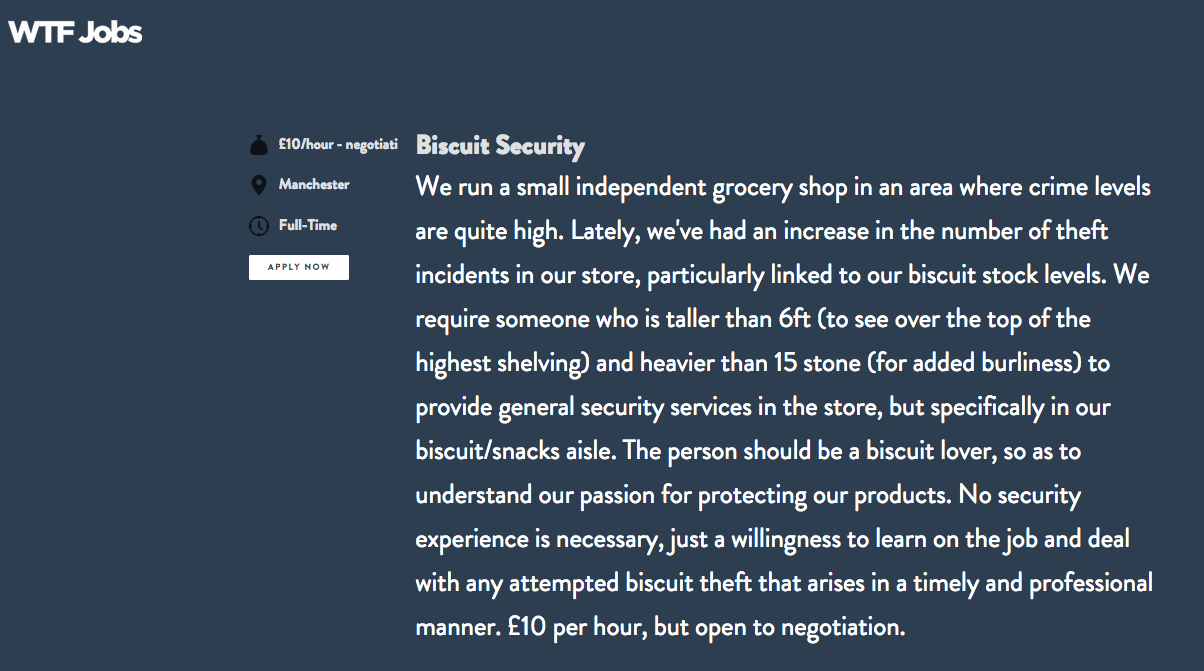Image resolution: width=1204 pixels, height=671 pixels.
Task: Click the Manchester location label
Action: 314,185
